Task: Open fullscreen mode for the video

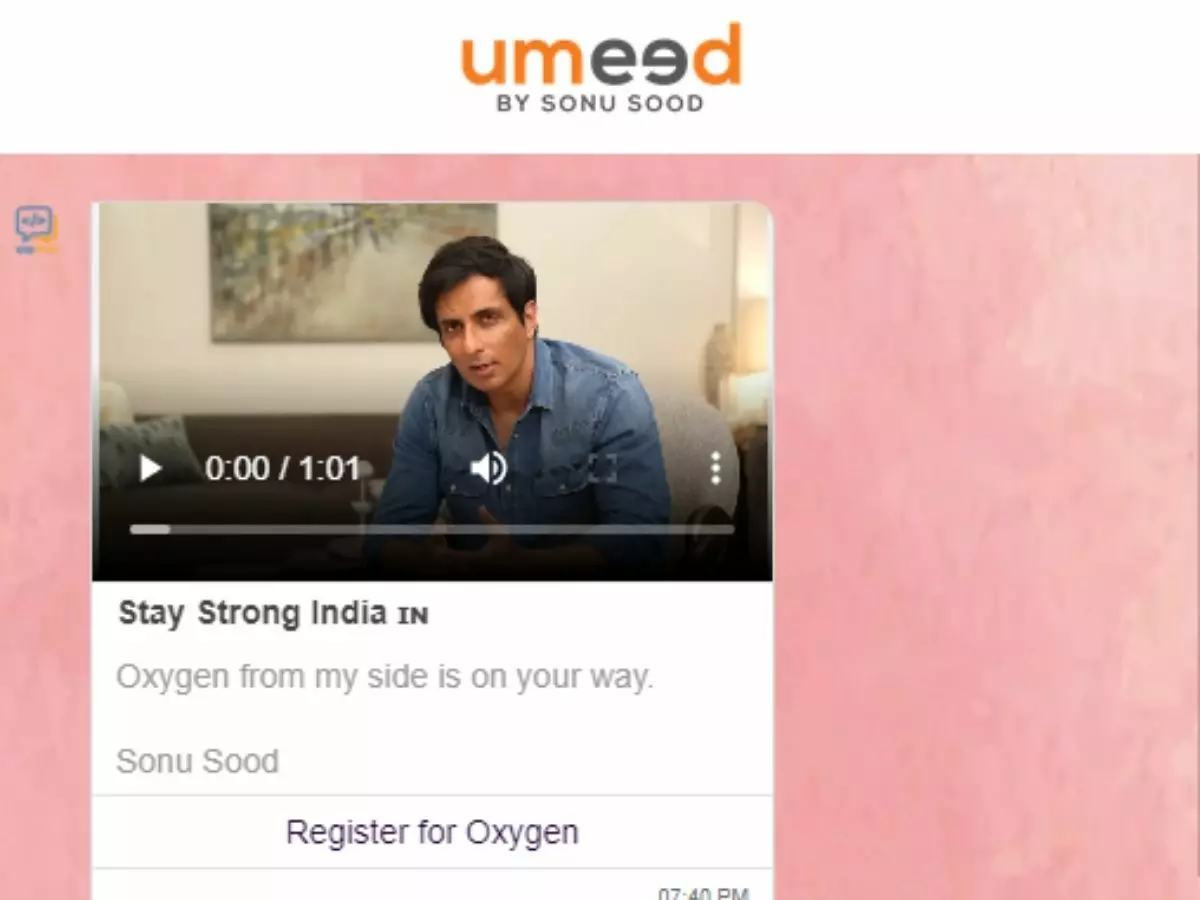Action: pyautogui.click(x=602, y=468)
